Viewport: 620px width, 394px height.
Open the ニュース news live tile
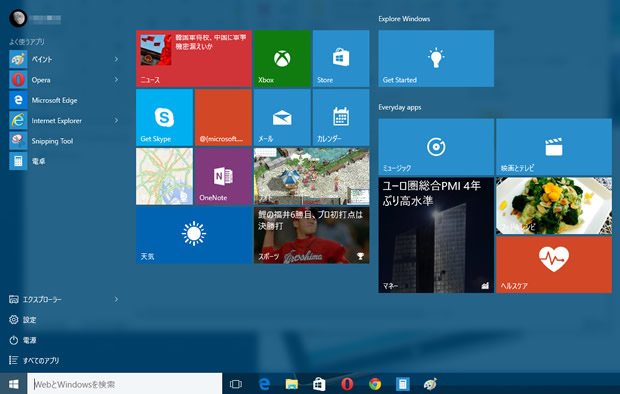pos(194,59)
